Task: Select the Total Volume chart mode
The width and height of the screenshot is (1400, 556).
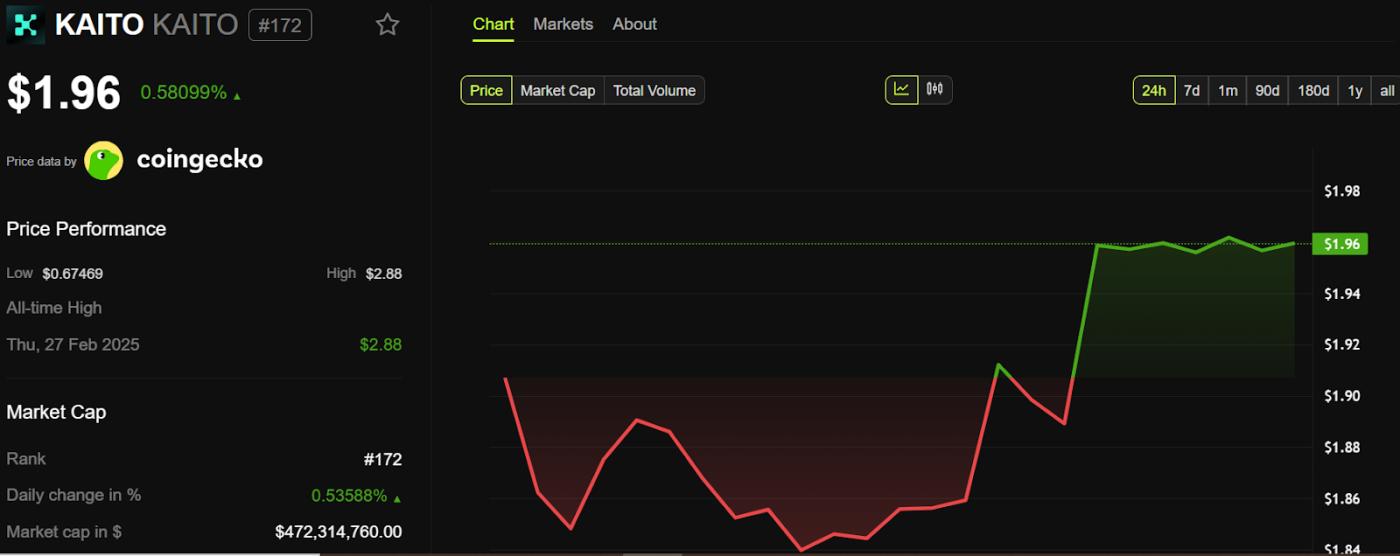Action: [654, 90]
